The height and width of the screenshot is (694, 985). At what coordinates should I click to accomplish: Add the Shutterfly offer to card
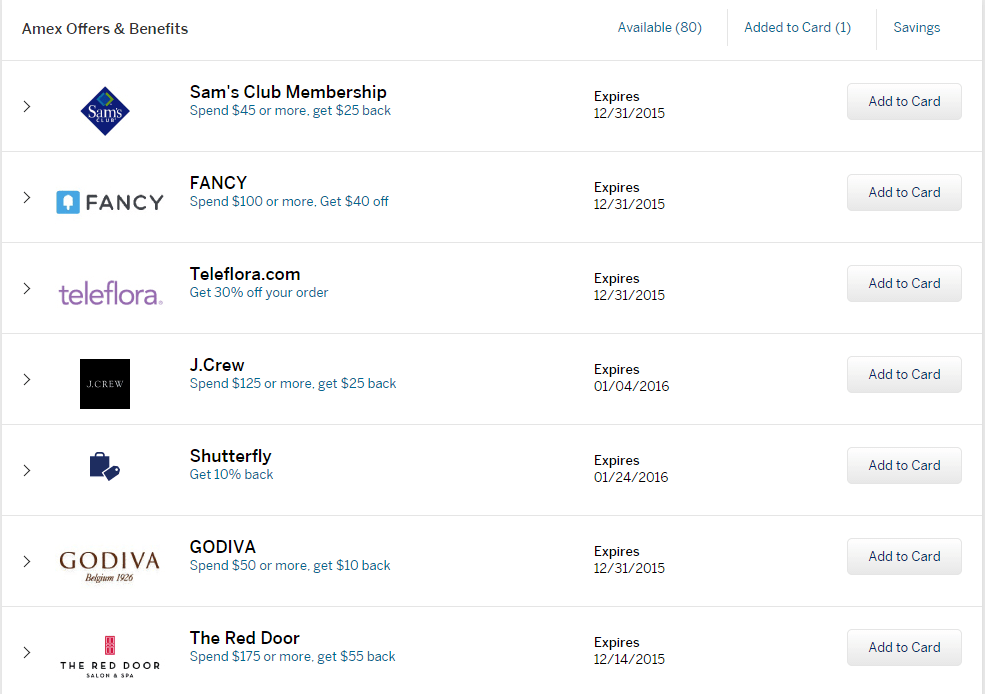coord(904,465)
